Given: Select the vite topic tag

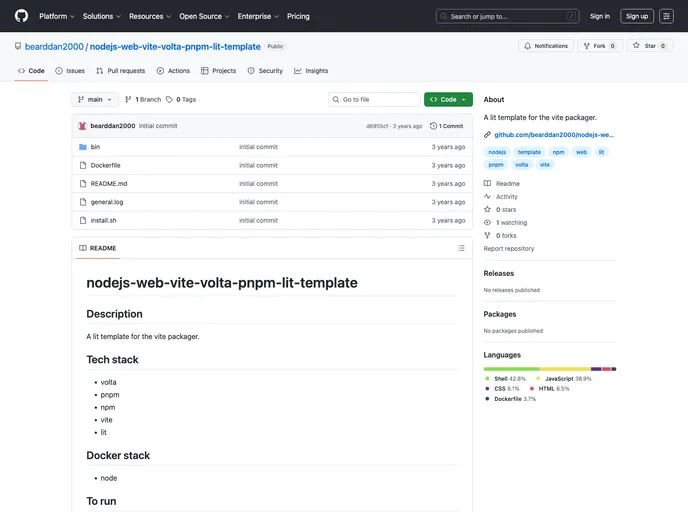Looking at the screenshot, I should point(545,164).
